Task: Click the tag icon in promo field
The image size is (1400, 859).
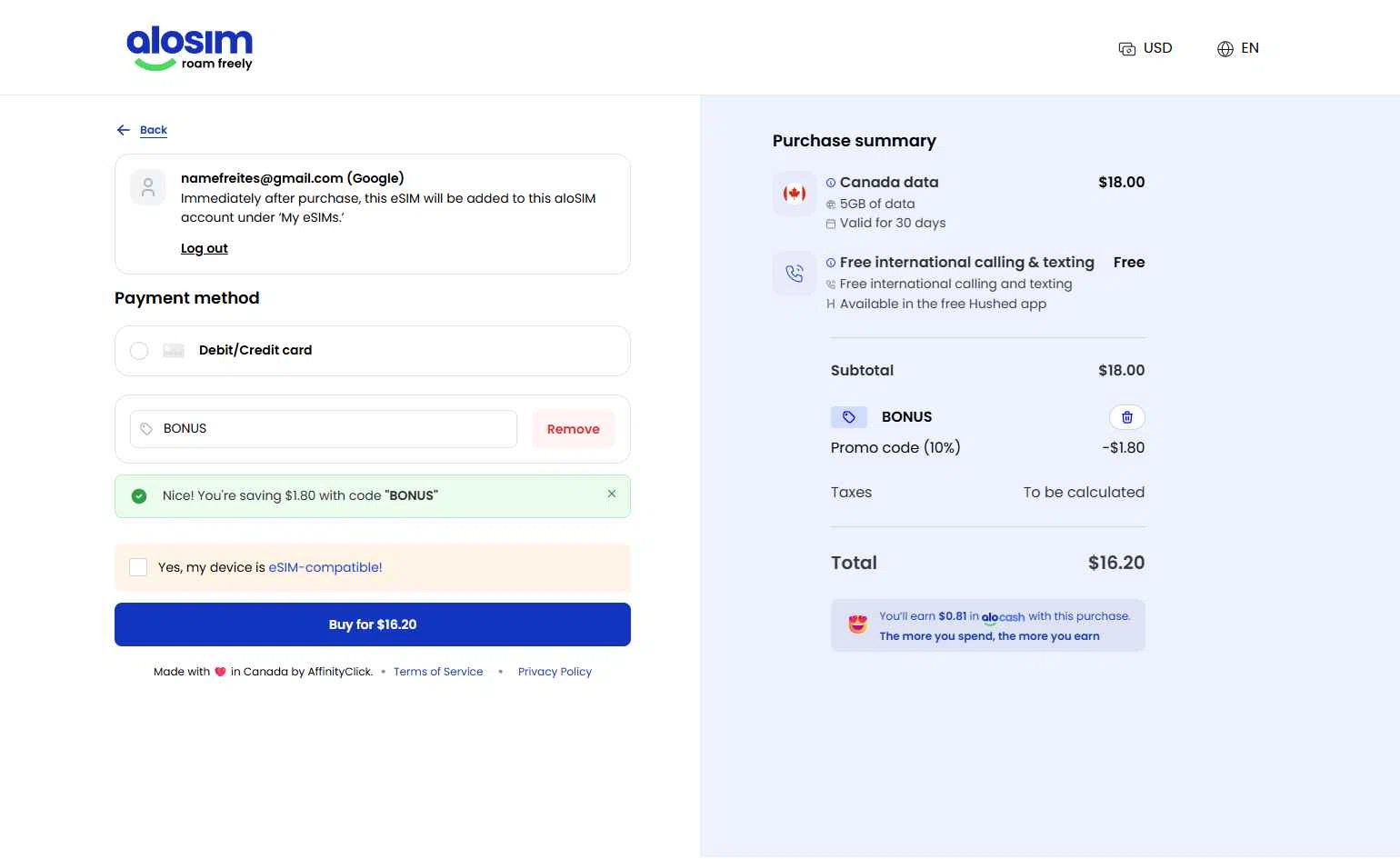Action: click(x=146, y=429)
